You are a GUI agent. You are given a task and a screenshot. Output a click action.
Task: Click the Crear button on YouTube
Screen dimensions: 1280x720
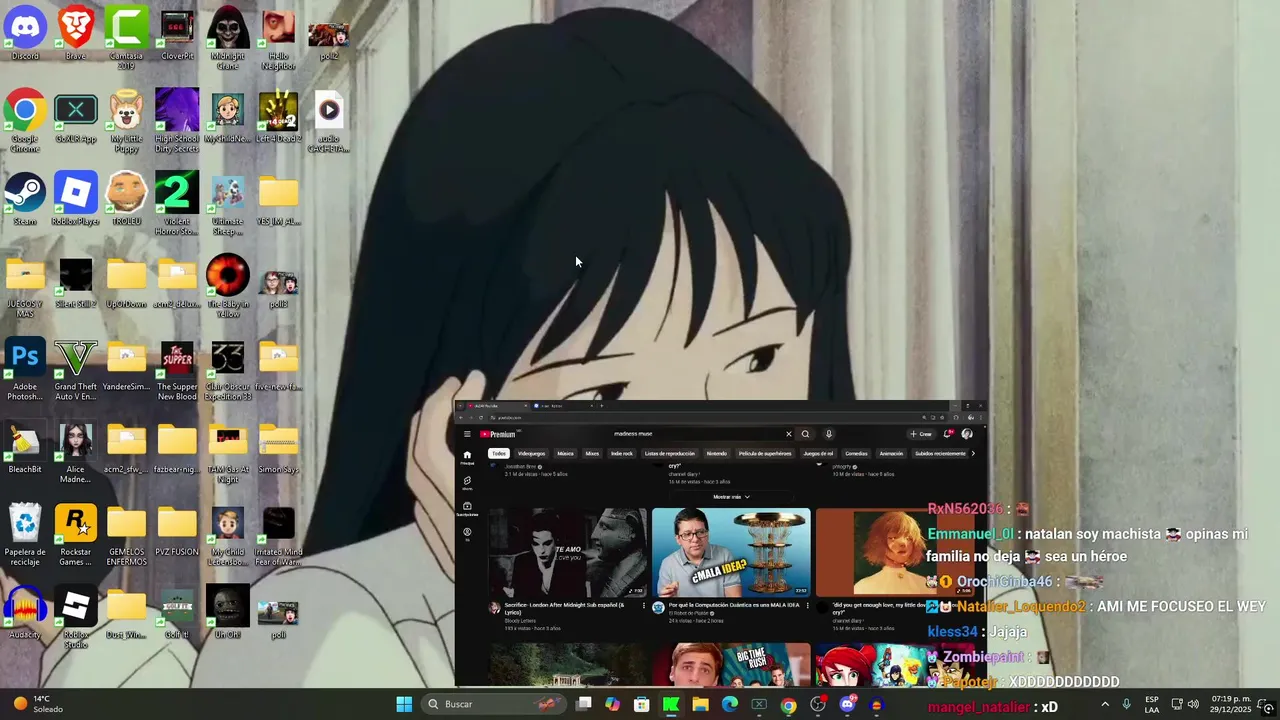point(921,434)
